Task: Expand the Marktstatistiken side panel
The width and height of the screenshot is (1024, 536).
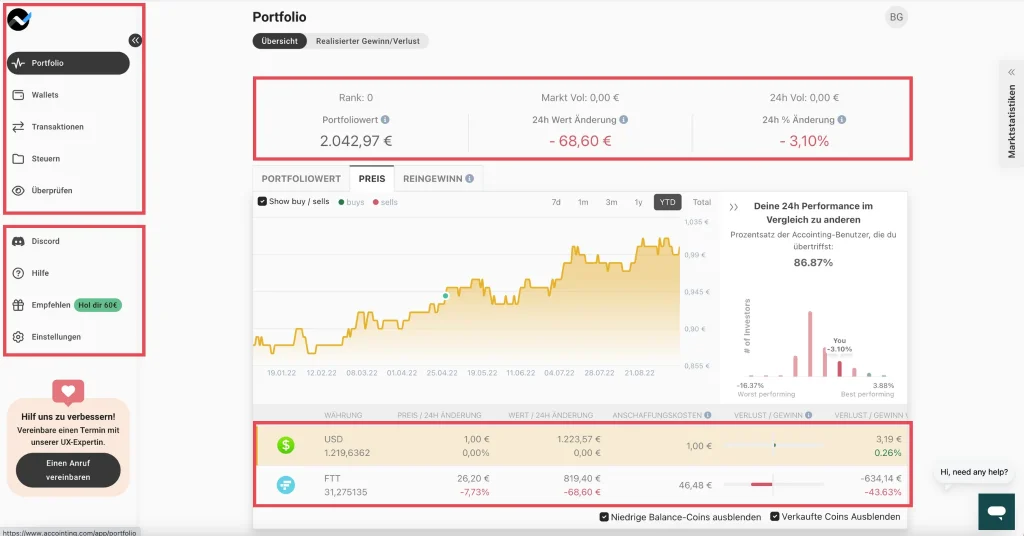Action: pos(1011,72)
